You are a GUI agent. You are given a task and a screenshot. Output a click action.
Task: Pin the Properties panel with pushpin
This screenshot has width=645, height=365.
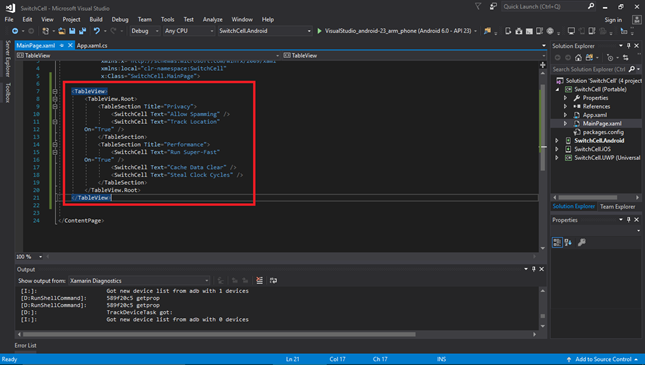[x=629, y=220]
